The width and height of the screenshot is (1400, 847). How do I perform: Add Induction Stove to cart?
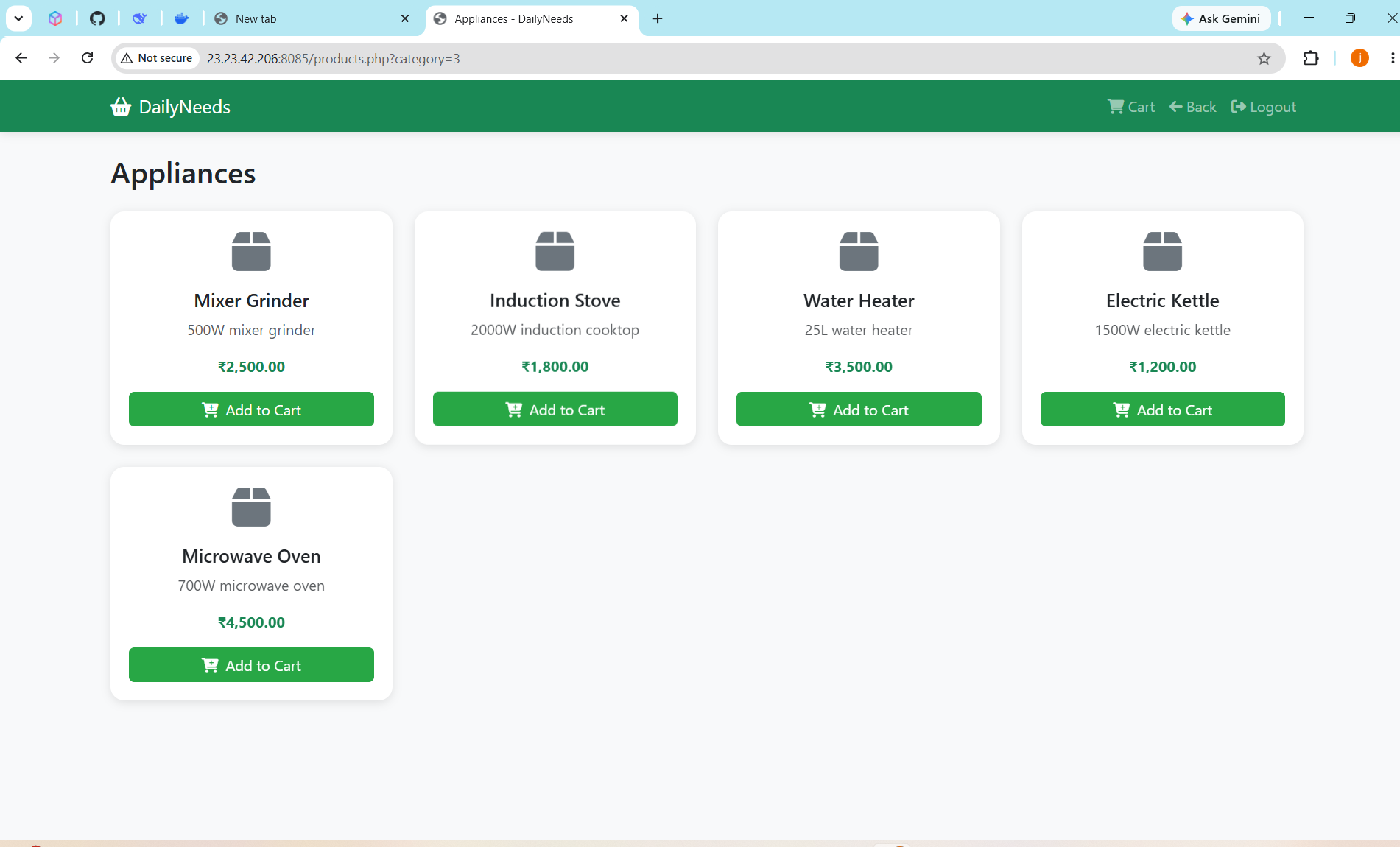coord(555,410)
